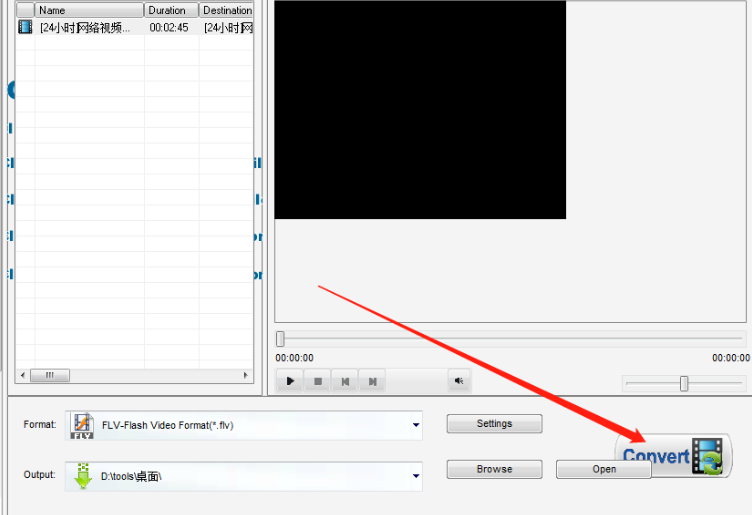Click the video seek slider handle
Viewport: 752px width, 515px height.
281,339
